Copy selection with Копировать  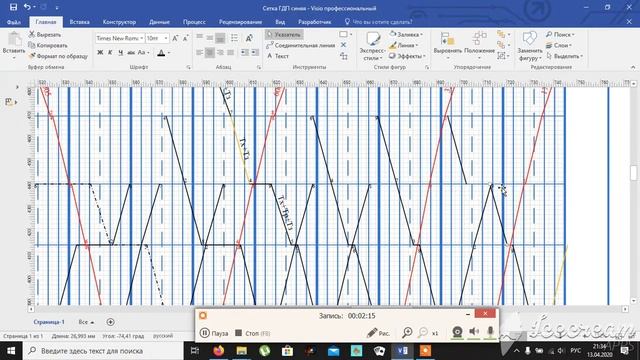[48, 45]
